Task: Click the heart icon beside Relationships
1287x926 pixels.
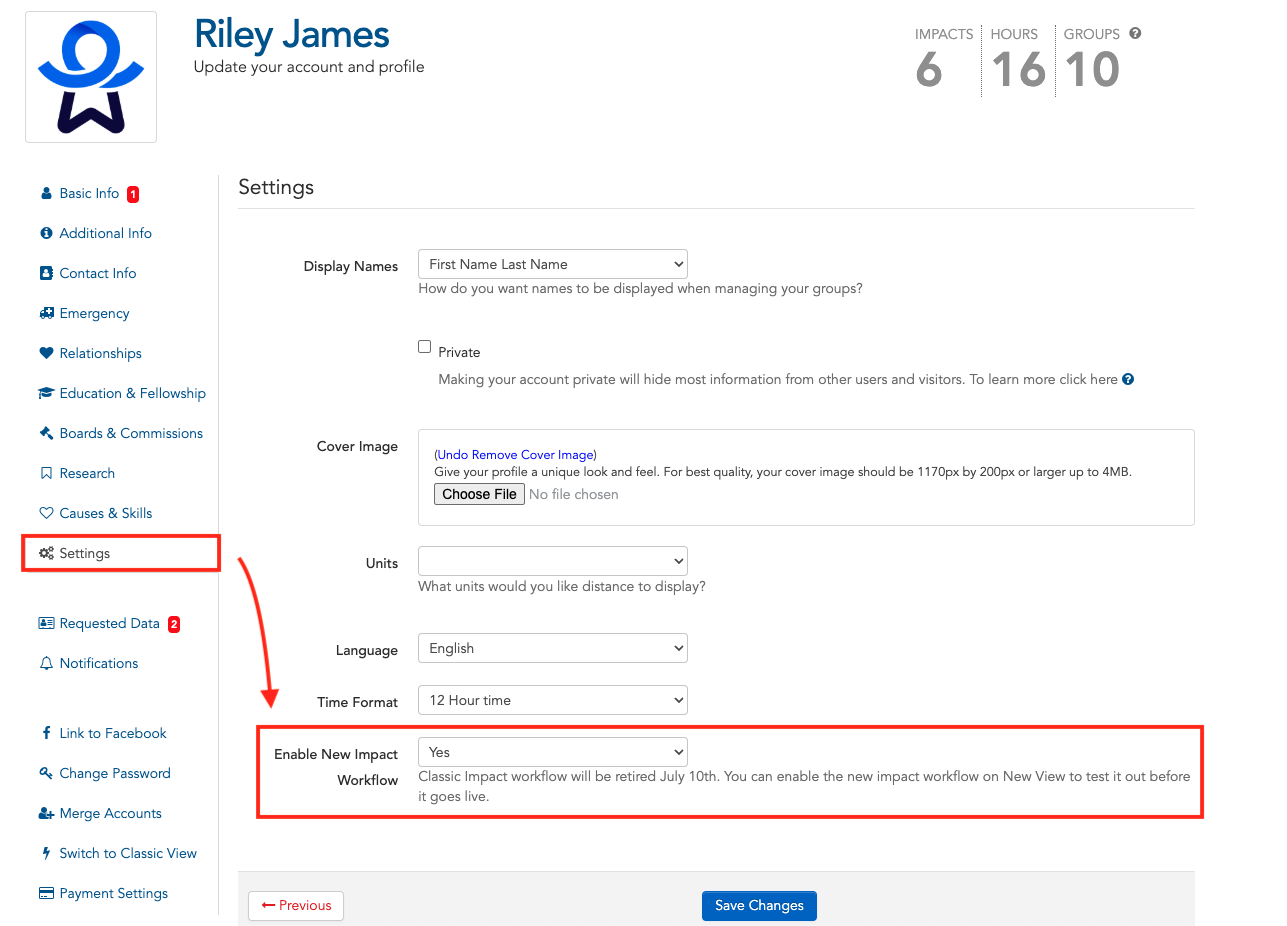Action: tap(46, 353)
